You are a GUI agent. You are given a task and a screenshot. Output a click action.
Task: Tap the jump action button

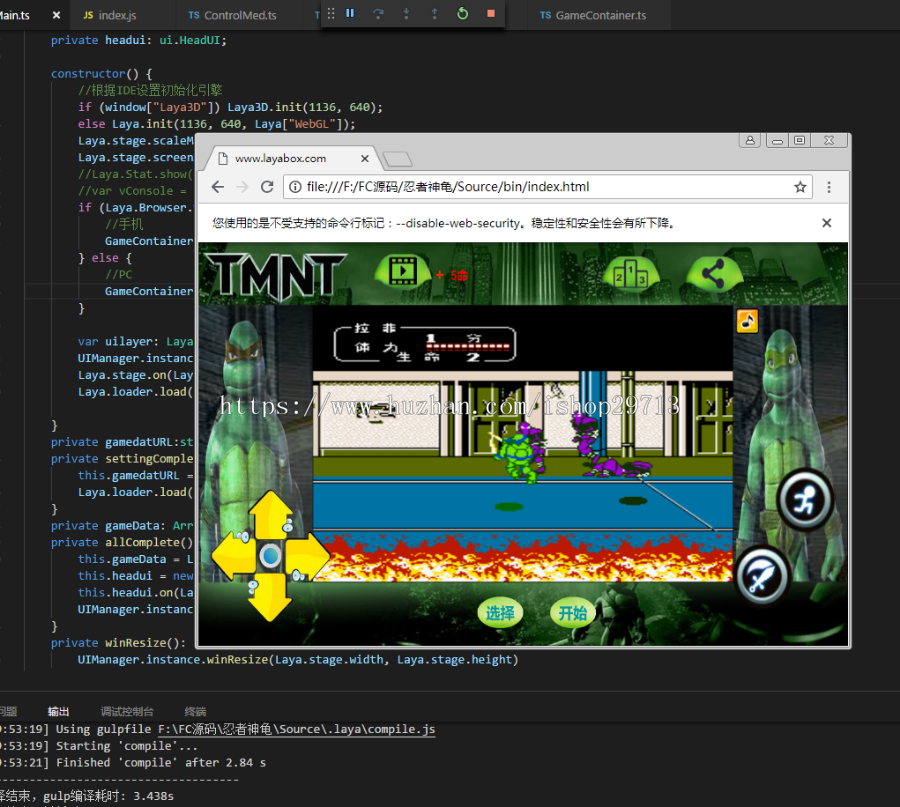tap(805, 501)
